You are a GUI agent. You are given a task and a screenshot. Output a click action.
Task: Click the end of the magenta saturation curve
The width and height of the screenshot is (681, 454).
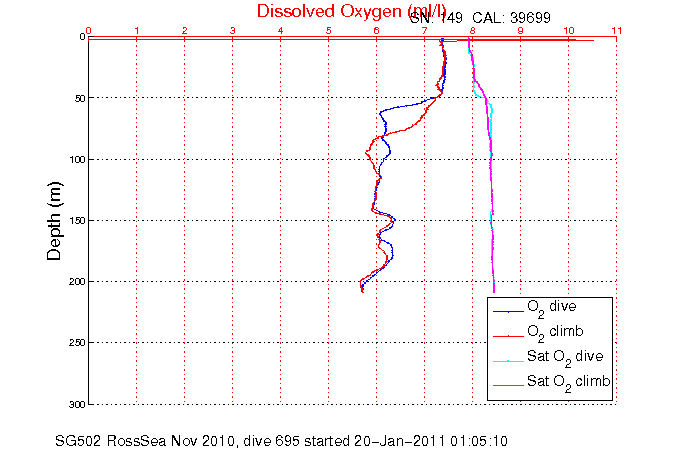point(494,292)
